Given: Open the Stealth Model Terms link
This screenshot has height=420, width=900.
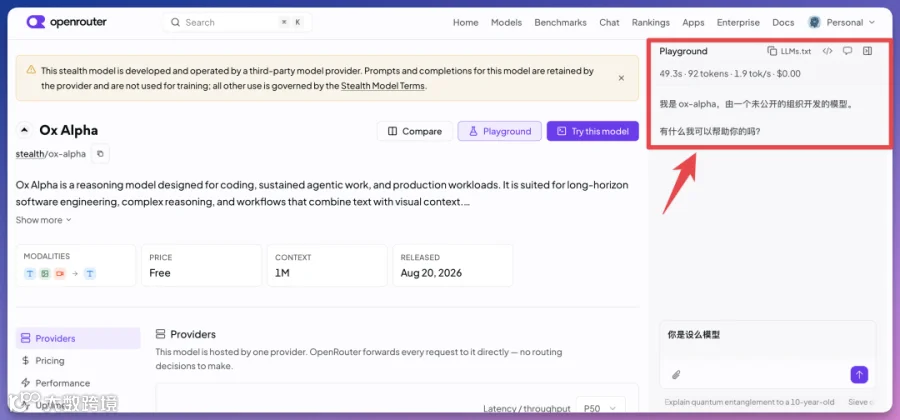Looking at the screenshot, I should [x=383, y=86].
